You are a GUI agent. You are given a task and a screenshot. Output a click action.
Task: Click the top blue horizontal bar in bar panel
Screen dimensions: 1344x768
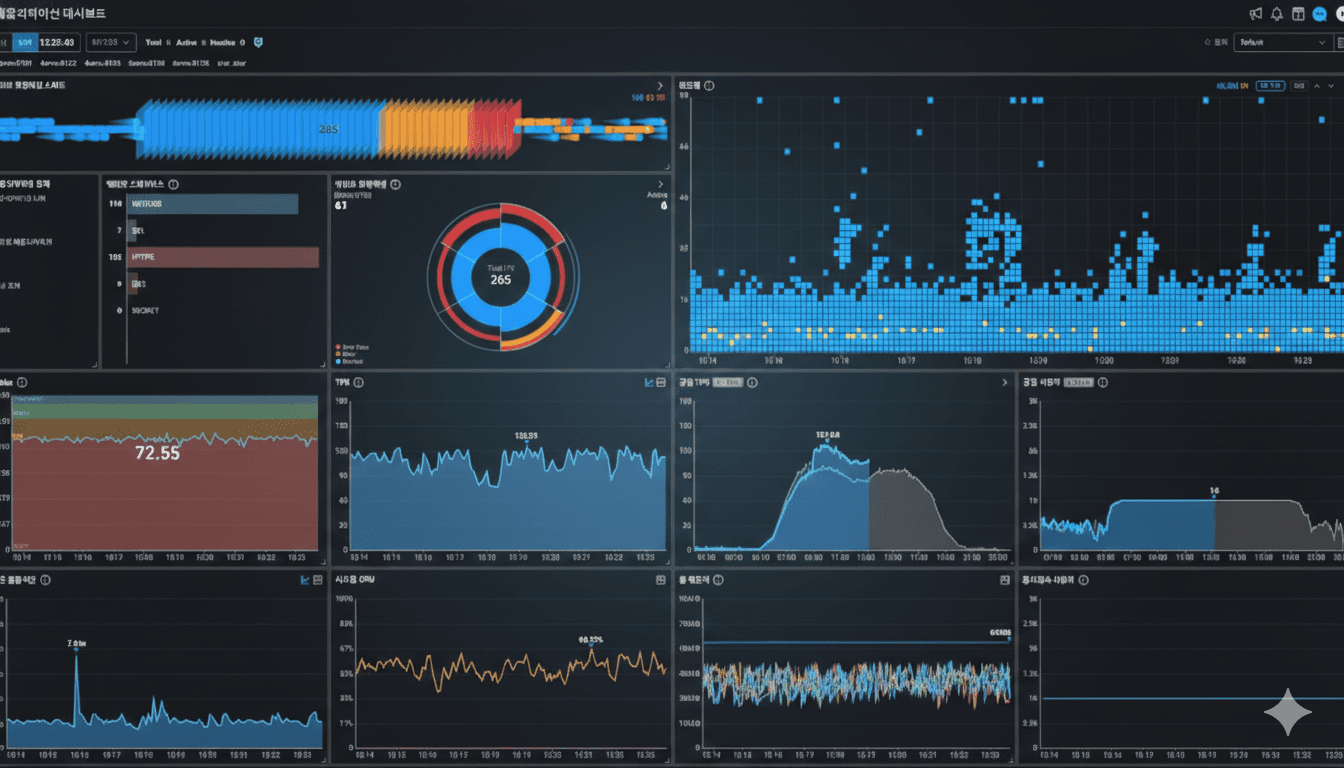point(213,204)
